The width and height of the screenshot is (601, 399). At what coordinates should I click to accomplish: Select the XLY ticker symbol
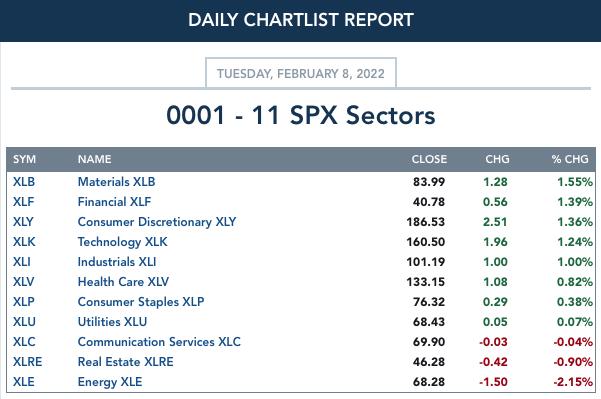point(23,222)
